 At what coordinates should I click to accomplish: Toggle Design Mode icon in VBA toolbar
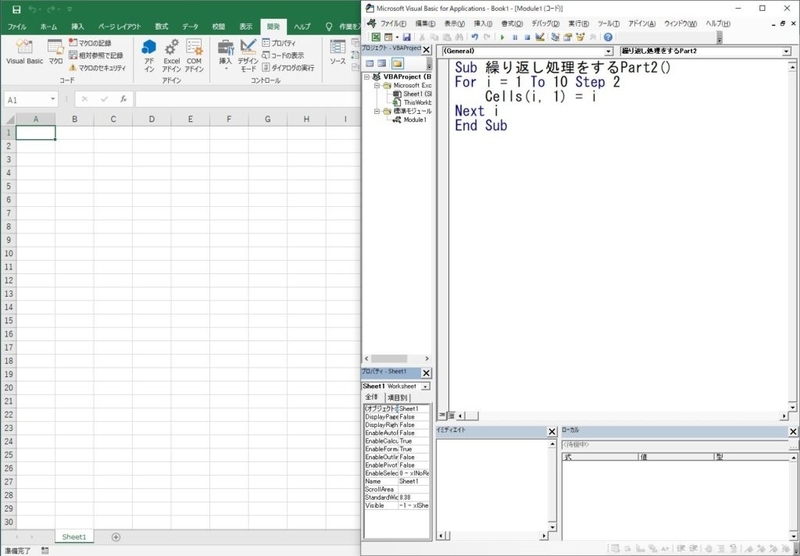pyautogui.click(x=540, y=37)
